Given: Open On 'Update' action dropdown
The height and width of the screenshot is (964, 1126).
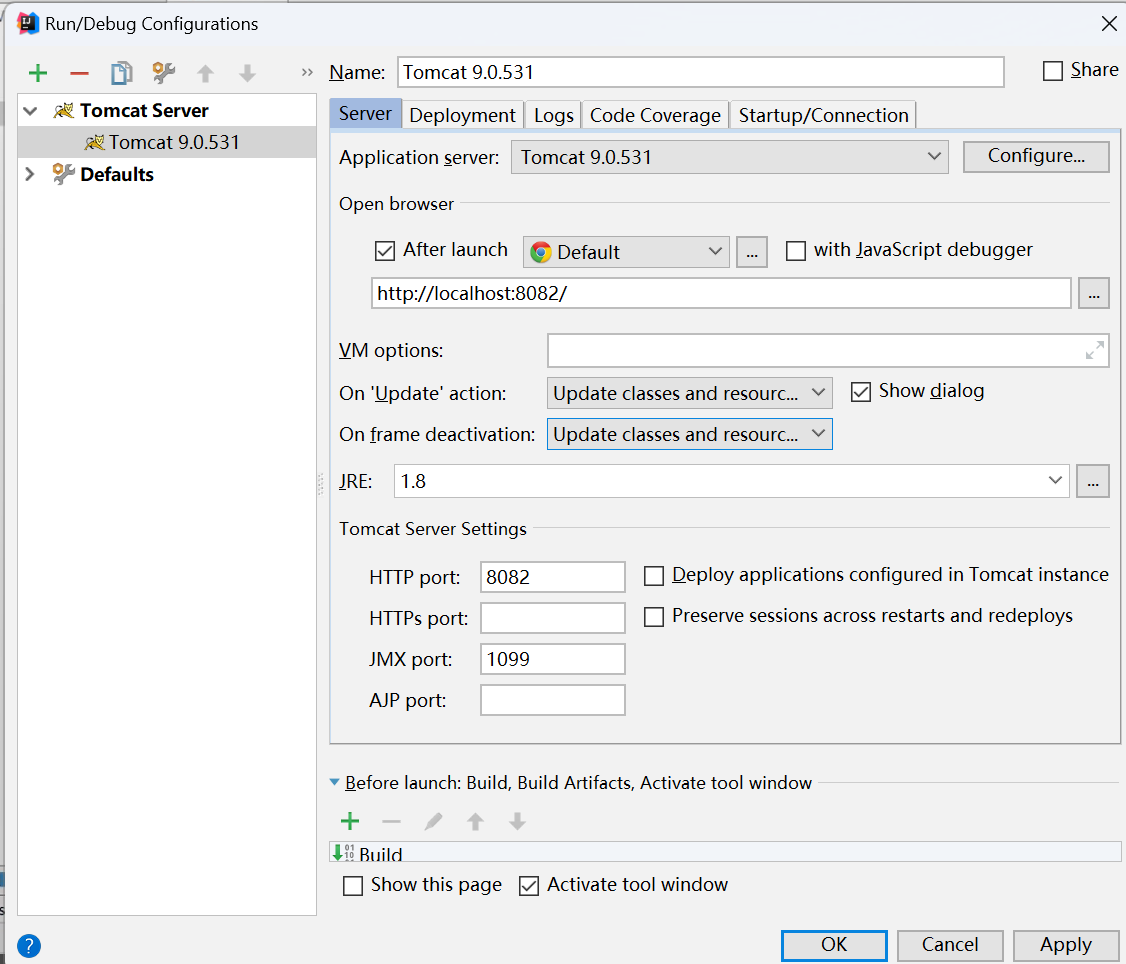Looking at the screenshot, I should tap(689, 393).
